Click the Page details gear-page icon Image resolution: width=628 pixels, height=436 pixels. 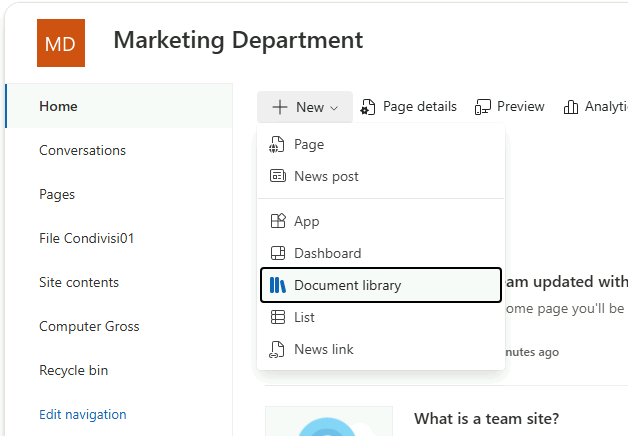point(368,107)
